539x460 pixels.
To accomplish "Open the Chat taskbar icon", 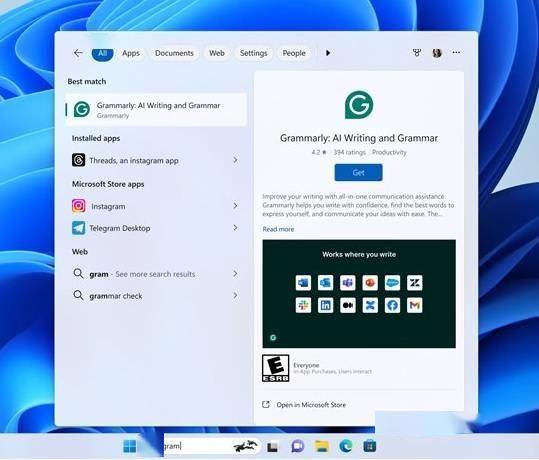I will pyautogui.click(x=297, y=446).
